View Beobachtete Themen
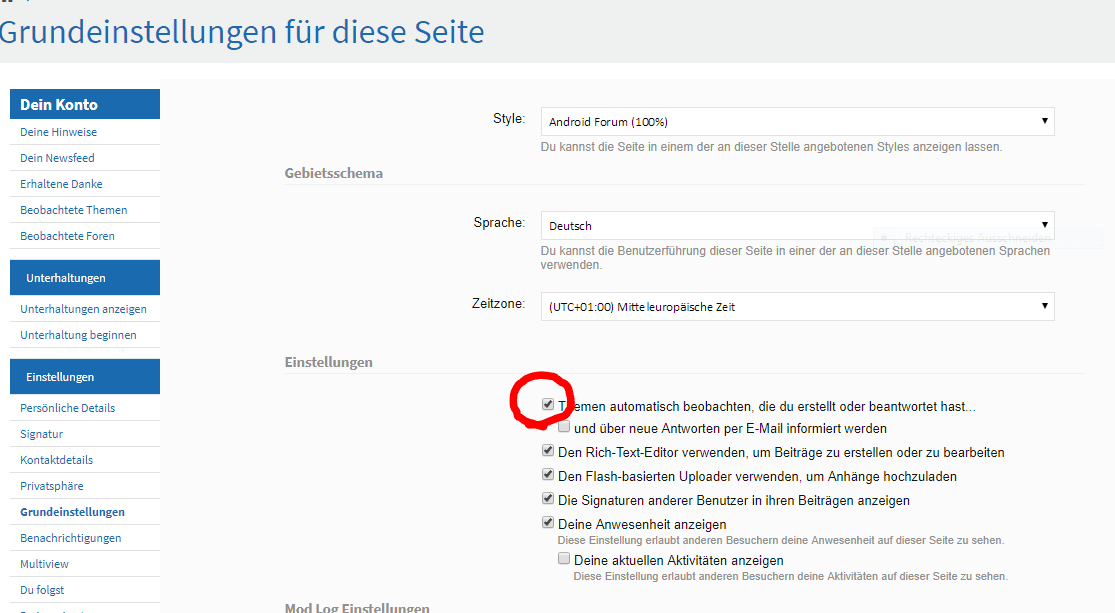This screenshot has height=613, width=1115. pyautogui.click(x=73, y=210)
